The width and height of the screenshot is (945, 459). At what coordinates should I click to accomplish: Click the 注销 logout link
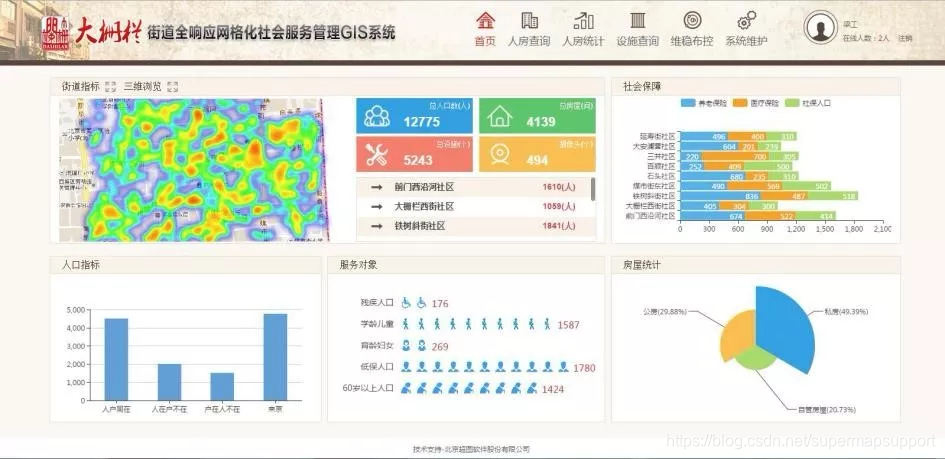pyautogui.click(x=905, y=38)
